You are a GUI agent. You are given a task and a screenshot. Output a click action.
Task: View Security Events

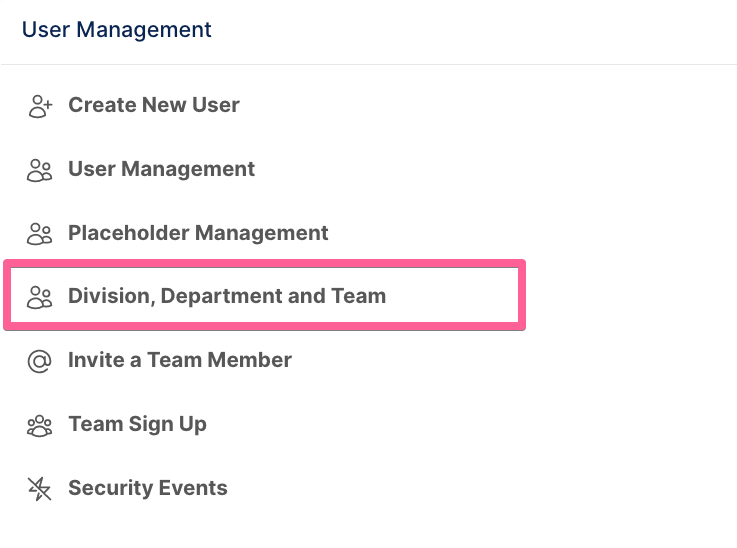click(148, 488)
